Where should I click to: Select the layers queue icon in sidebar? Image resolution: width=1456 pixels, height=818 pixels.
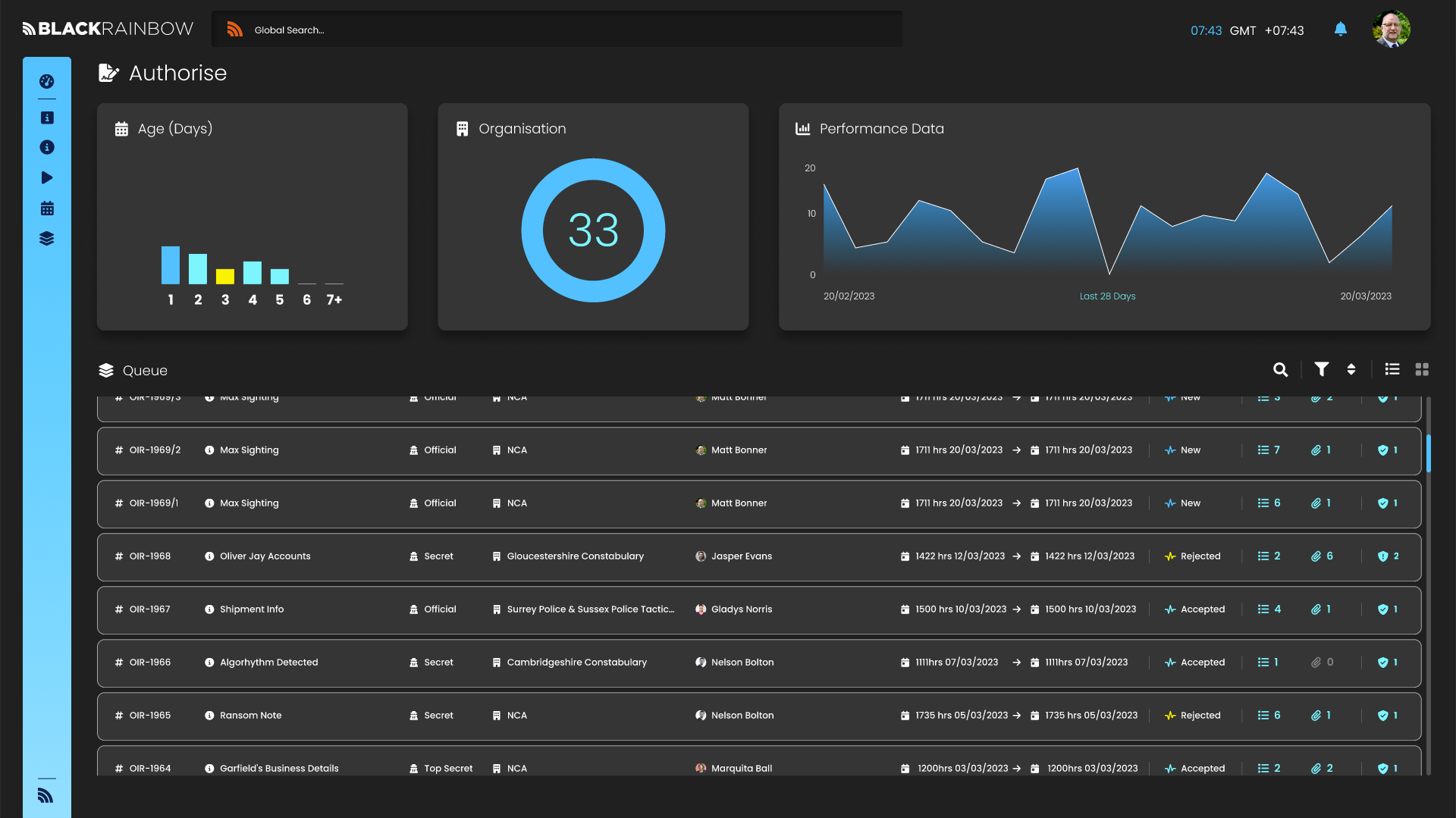click(47, 238)
